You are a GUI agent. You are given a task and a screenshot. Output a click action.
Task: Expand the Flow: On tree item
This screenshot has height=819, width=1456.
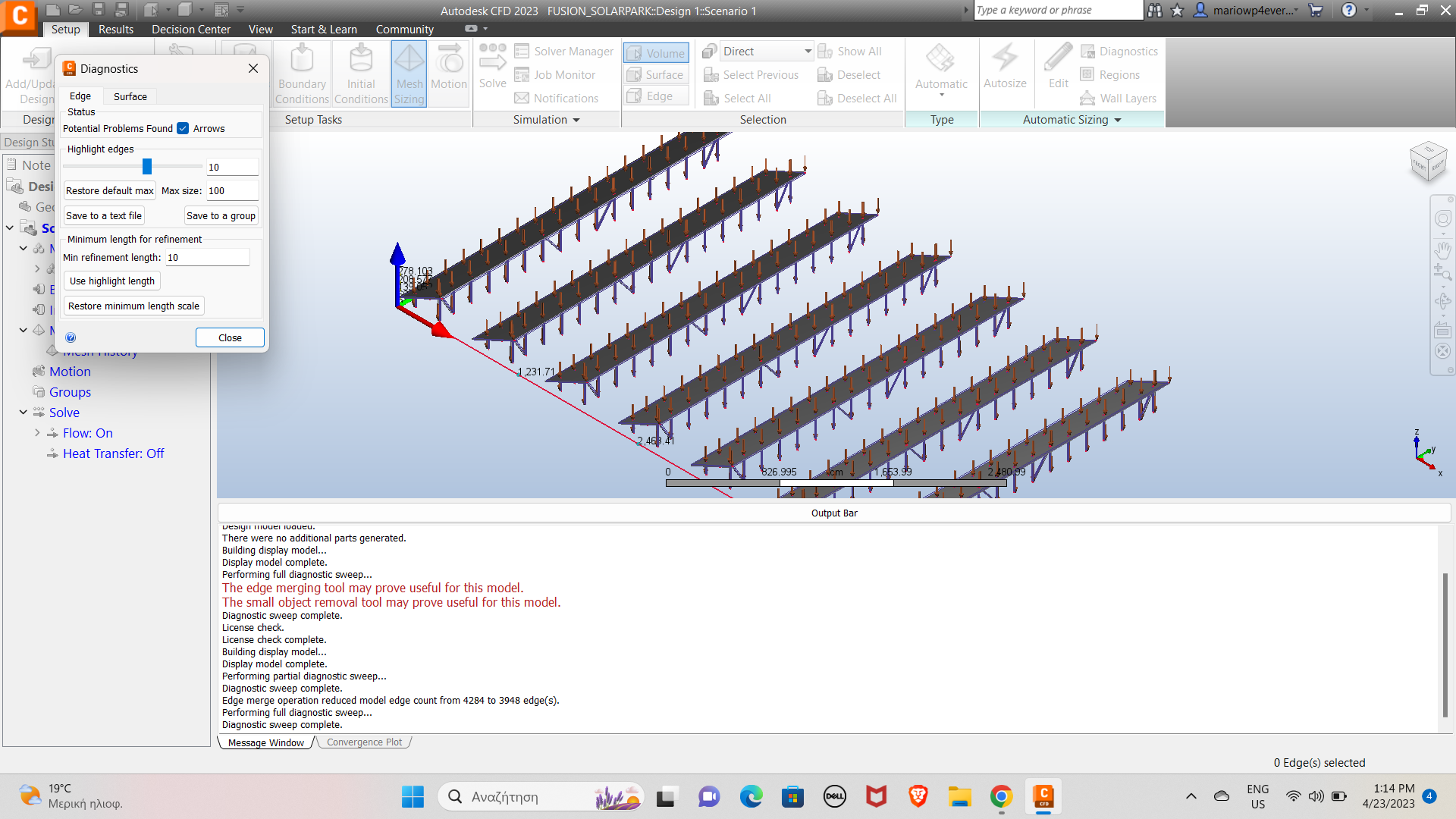pyautogui.click(x=37, y=432)
